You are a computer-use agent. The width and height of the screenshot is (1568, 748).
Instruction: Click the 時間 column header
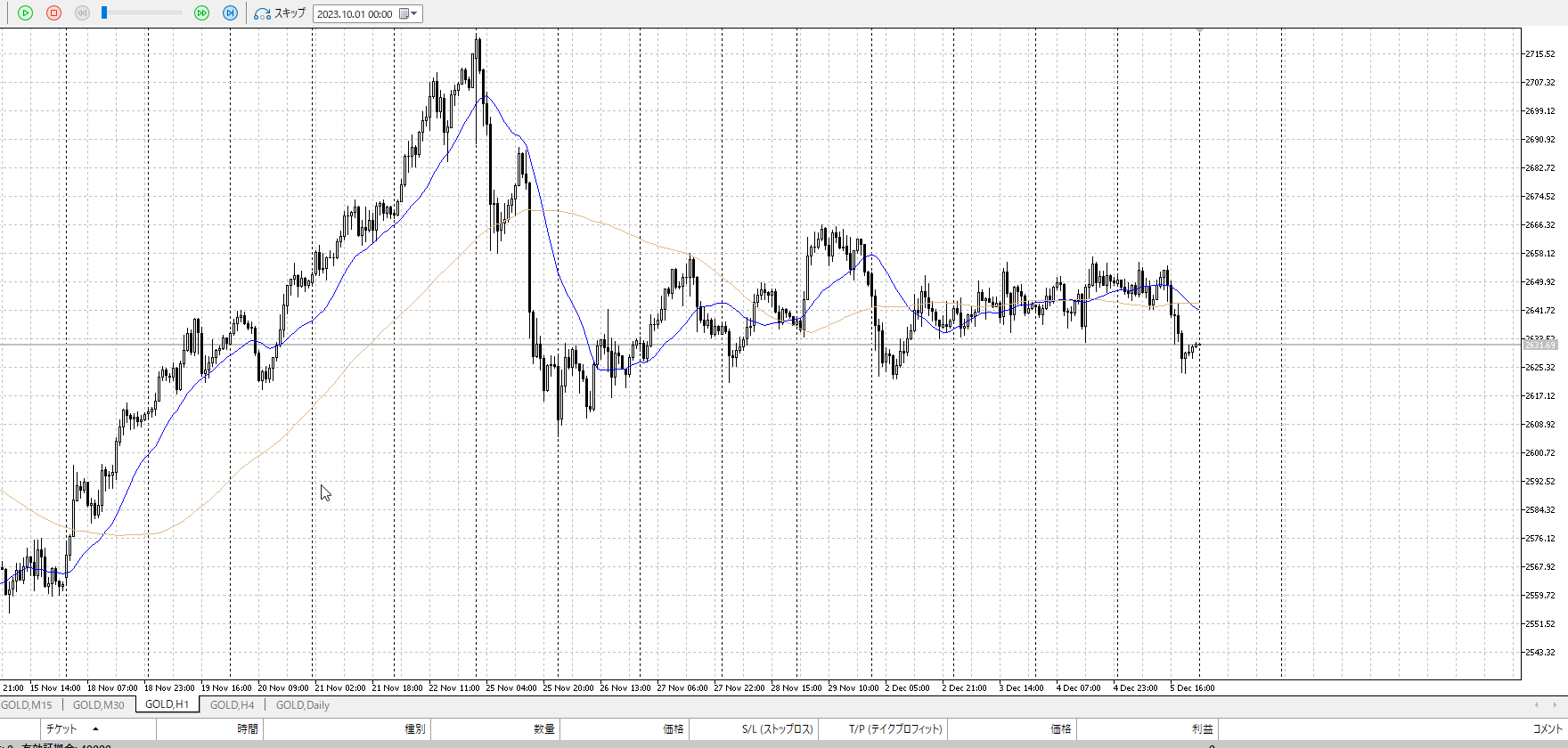pyautogui.click(x=247, y=729)
